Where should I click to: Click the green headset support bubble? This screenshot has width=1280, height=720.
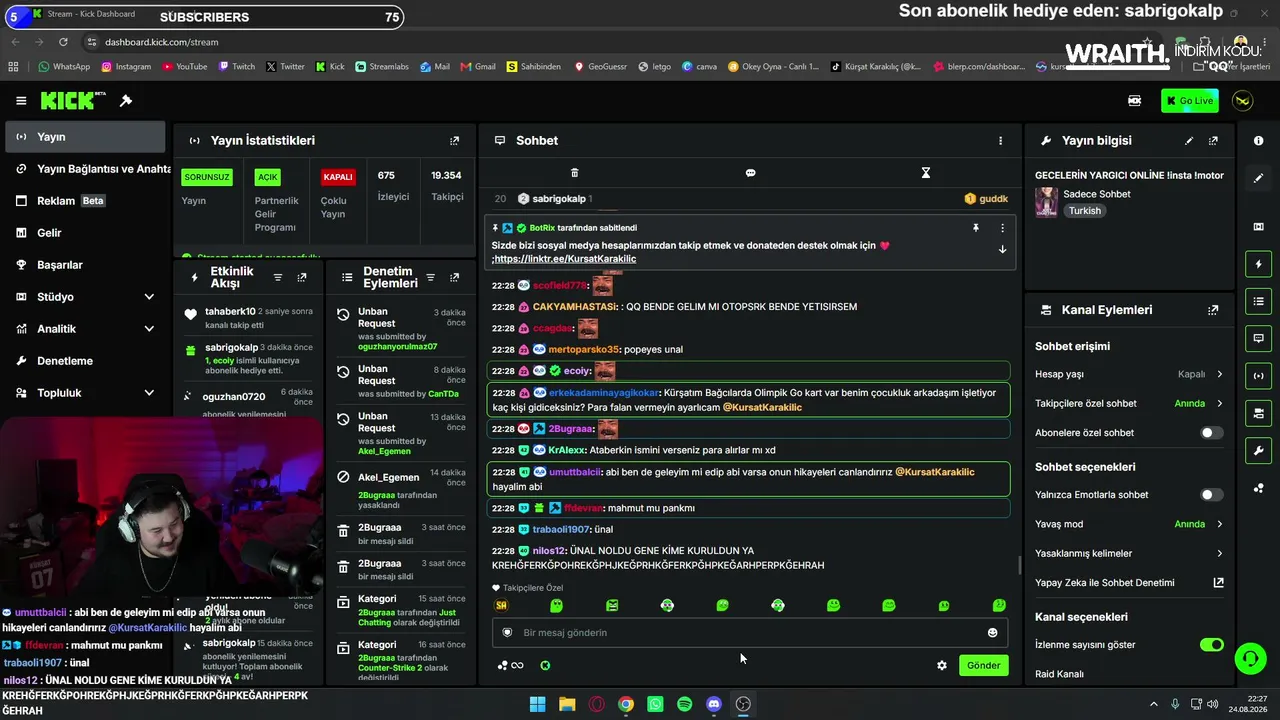point(1250,658)
